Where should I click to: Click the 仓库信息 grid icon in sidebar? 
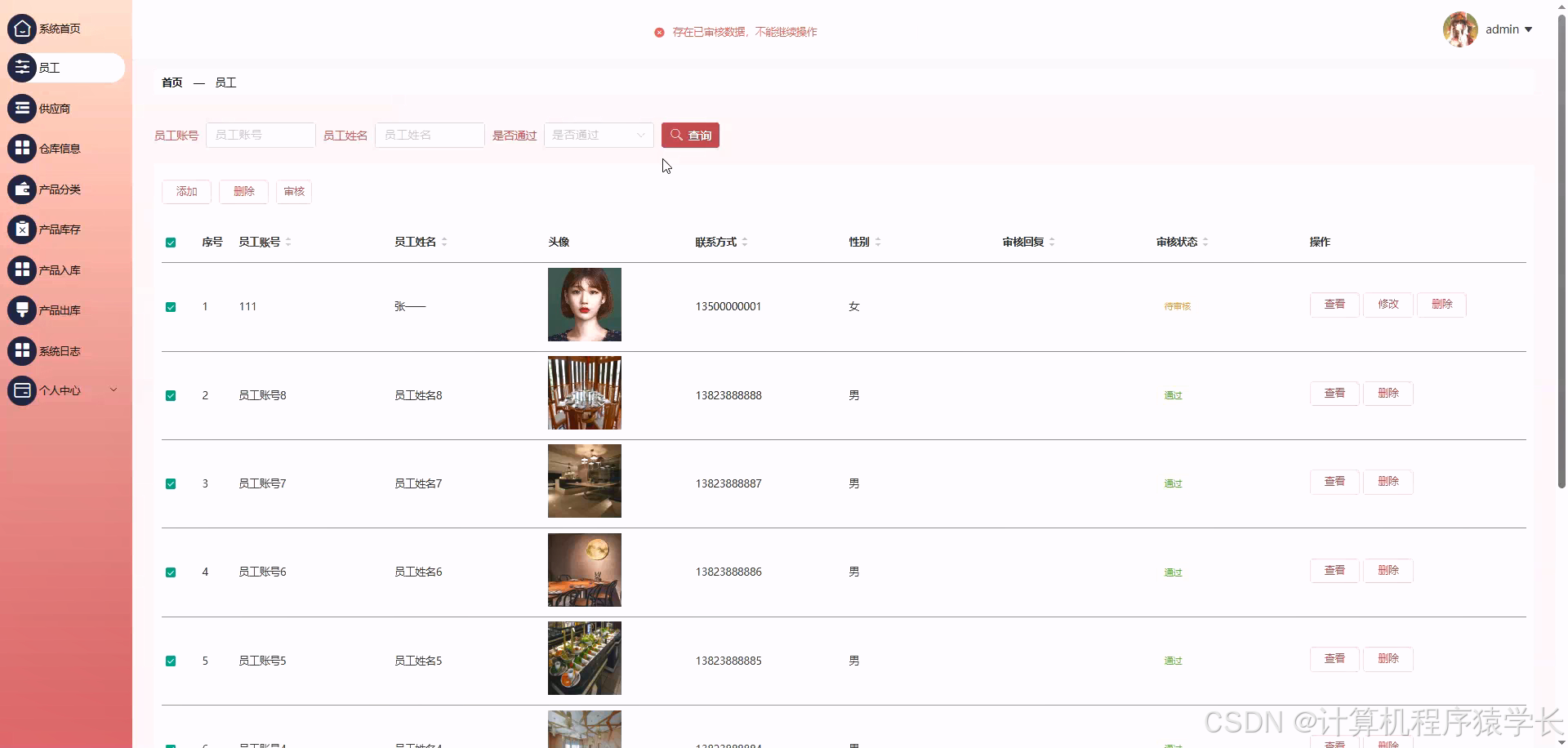pyautogui.click(x=22, y=149)
